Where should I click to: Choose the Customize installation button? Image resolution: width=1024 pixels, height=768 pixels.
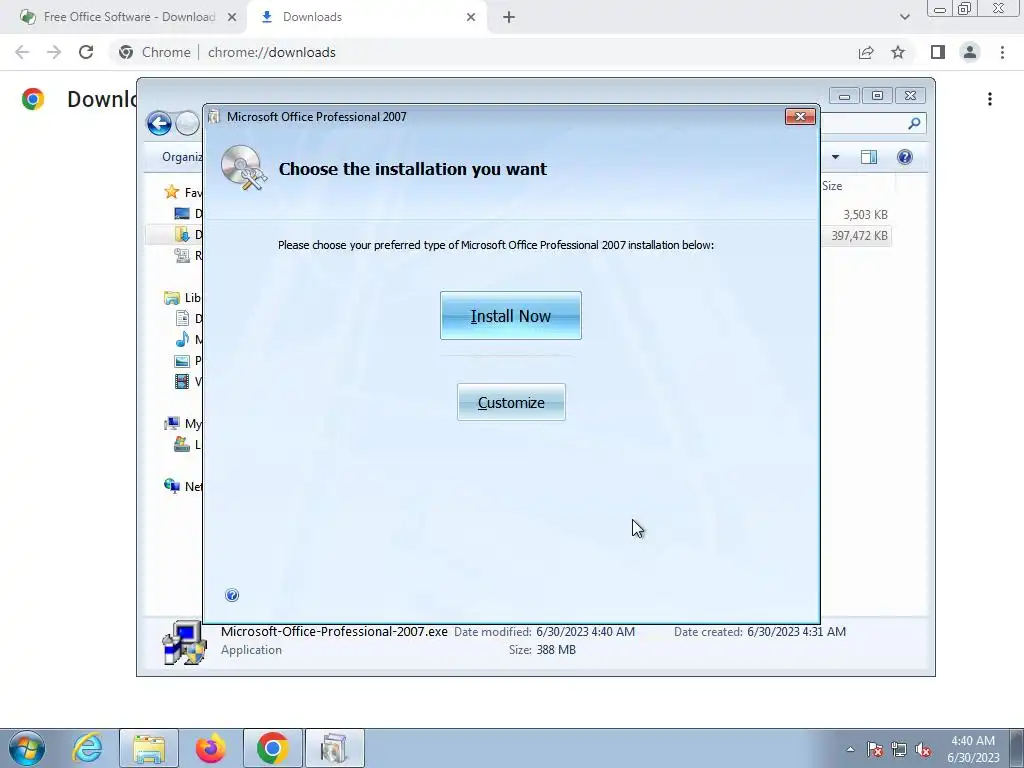tap(511, 402)
